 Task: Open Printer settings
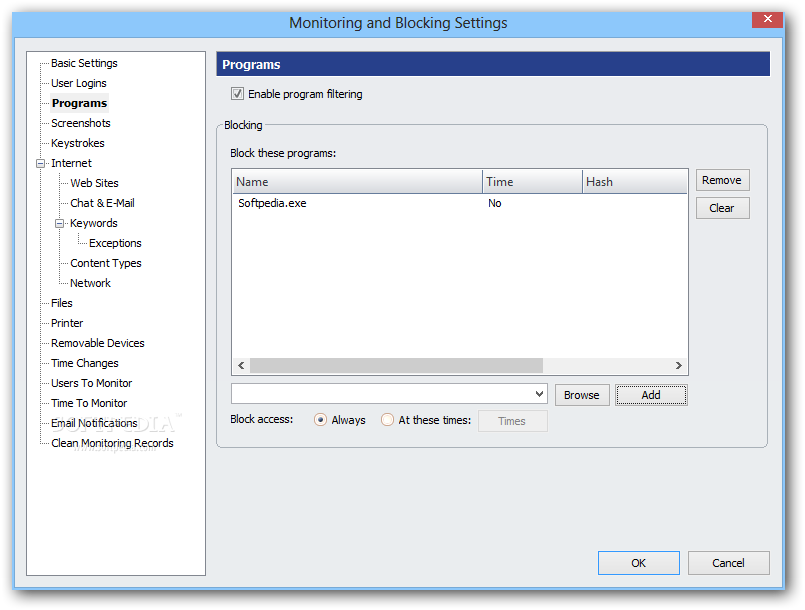pos(67,323)
